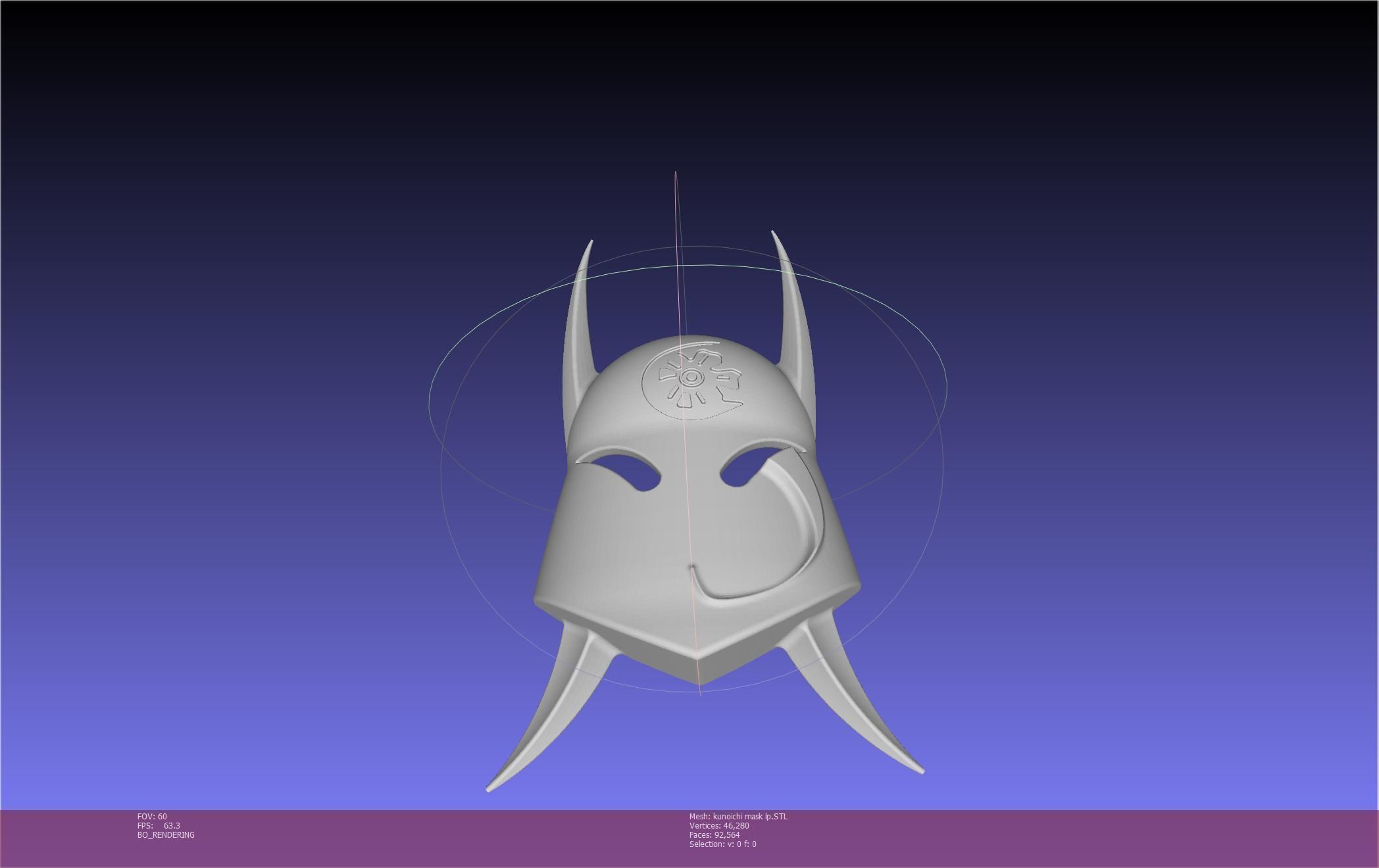Image resolution: width=1379 pixels, height=868 pixels.
Task: Click the Faces: 92,564 count text
Action: (714, 834)
